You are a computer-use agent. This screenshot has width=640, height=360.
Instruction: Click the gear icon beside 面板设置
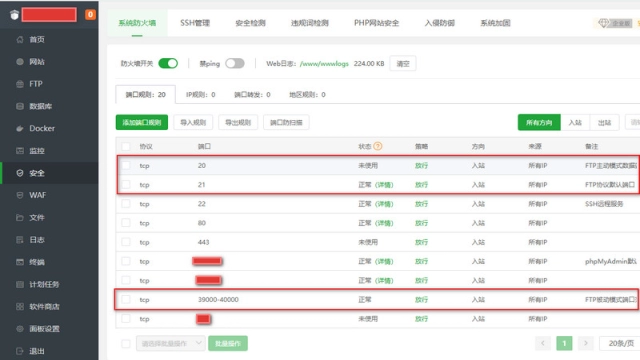(20, 329)
